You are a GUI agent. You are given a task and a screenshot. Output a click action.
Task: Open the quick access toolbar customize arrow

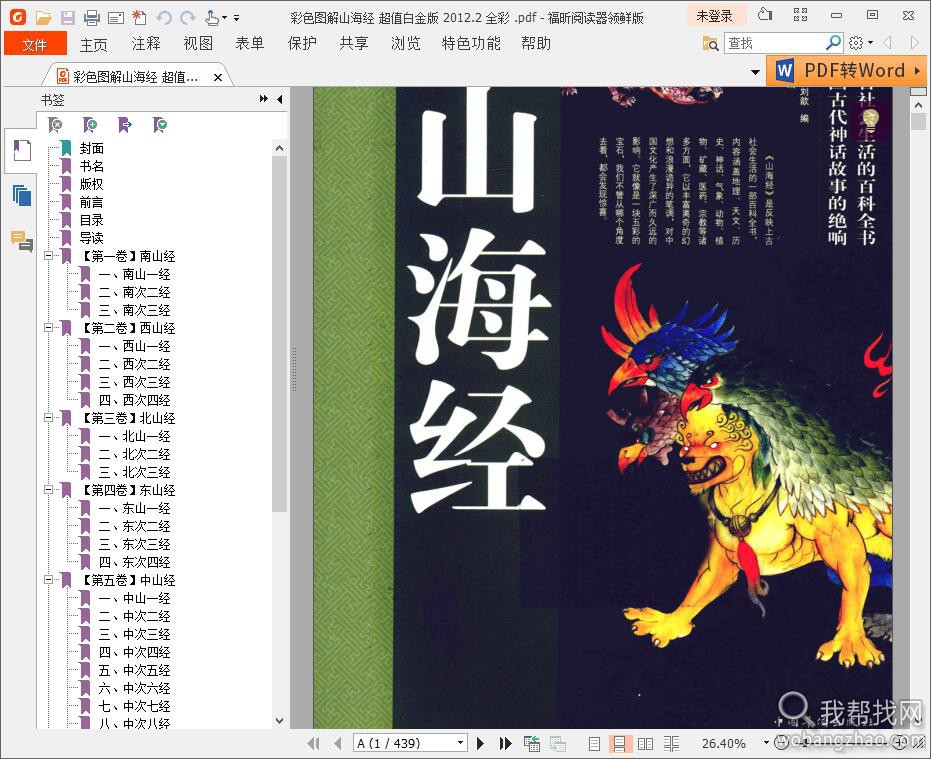(x=236, y=18)
